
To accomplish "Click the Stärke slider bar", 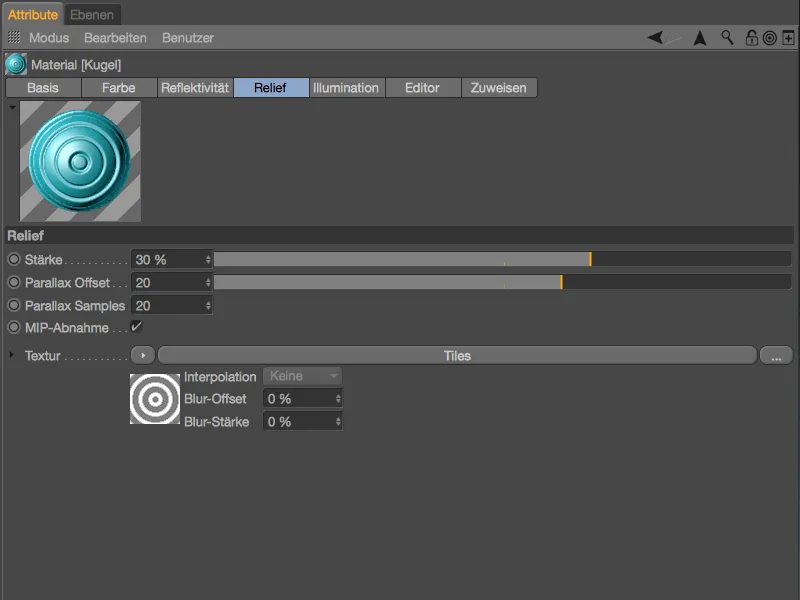I will point(503,259).
